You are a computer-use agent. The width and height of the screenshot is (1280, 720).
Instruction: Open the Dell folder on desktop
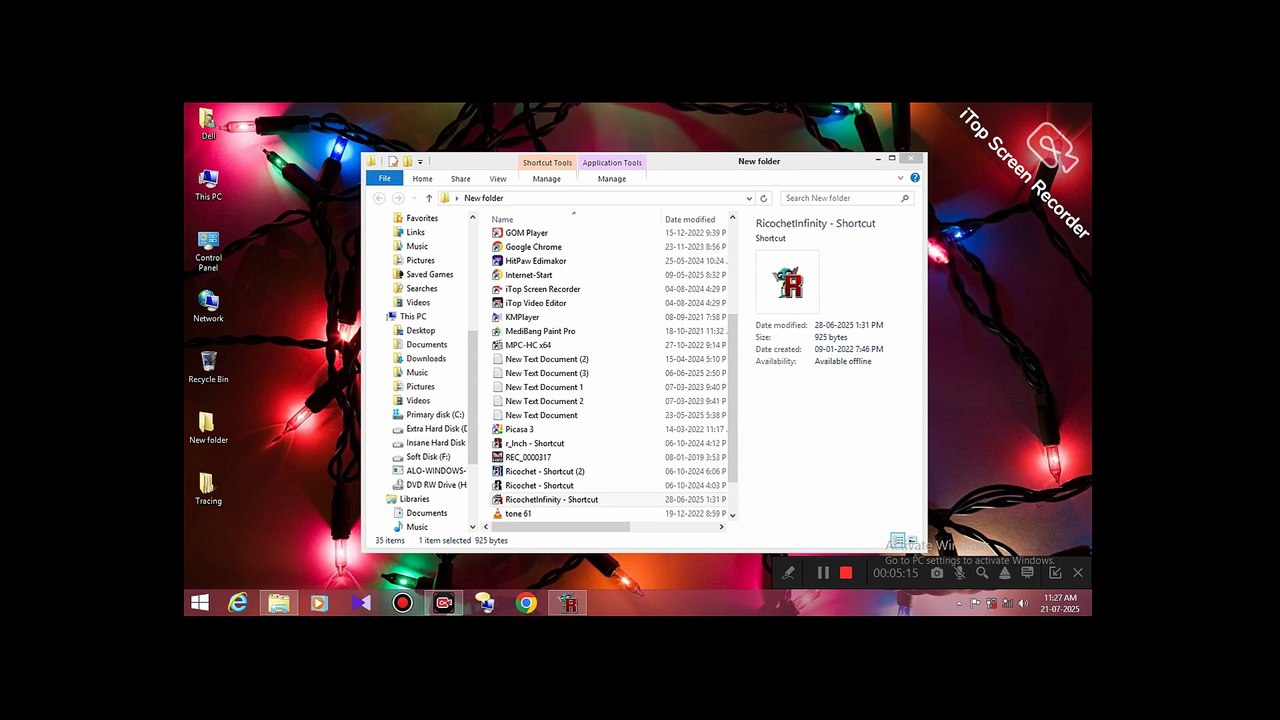pyautogui.click(x=208, y=124)
